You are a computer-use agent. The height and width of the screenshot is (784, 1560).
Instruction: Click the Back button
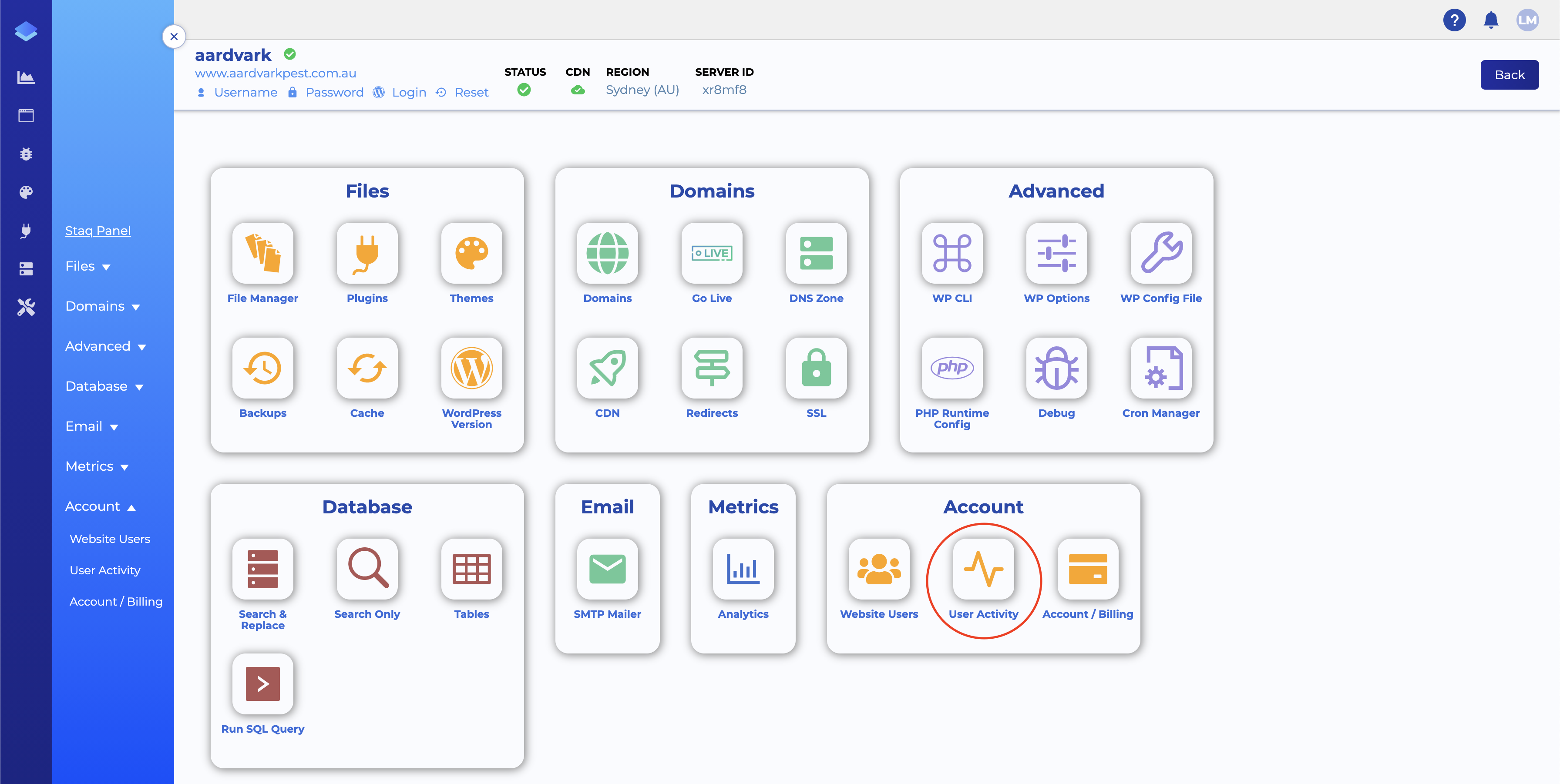(x=1509, y=75)
